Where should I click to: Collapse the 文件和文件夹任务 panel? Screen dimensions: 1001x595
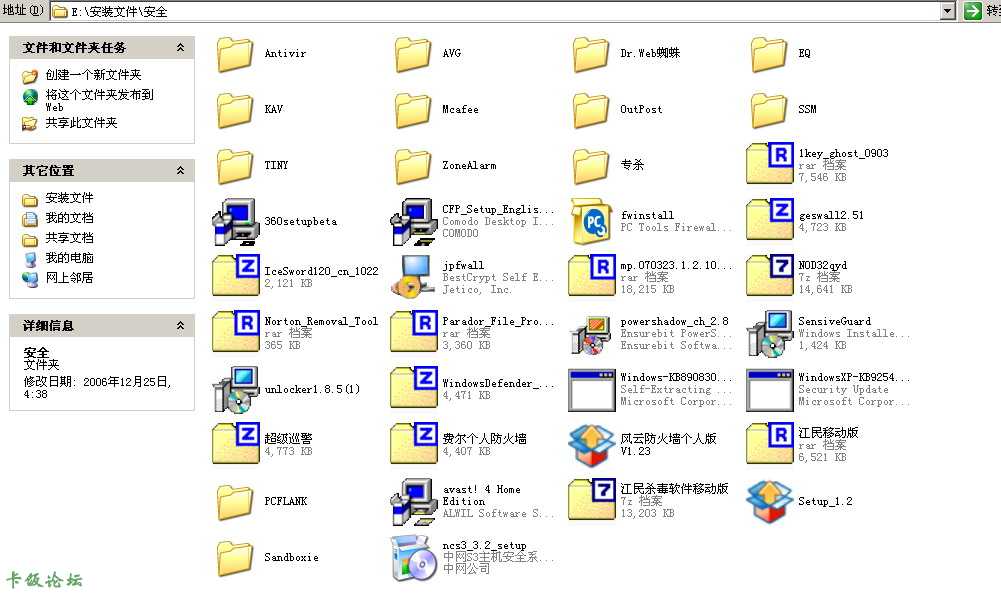180,47
